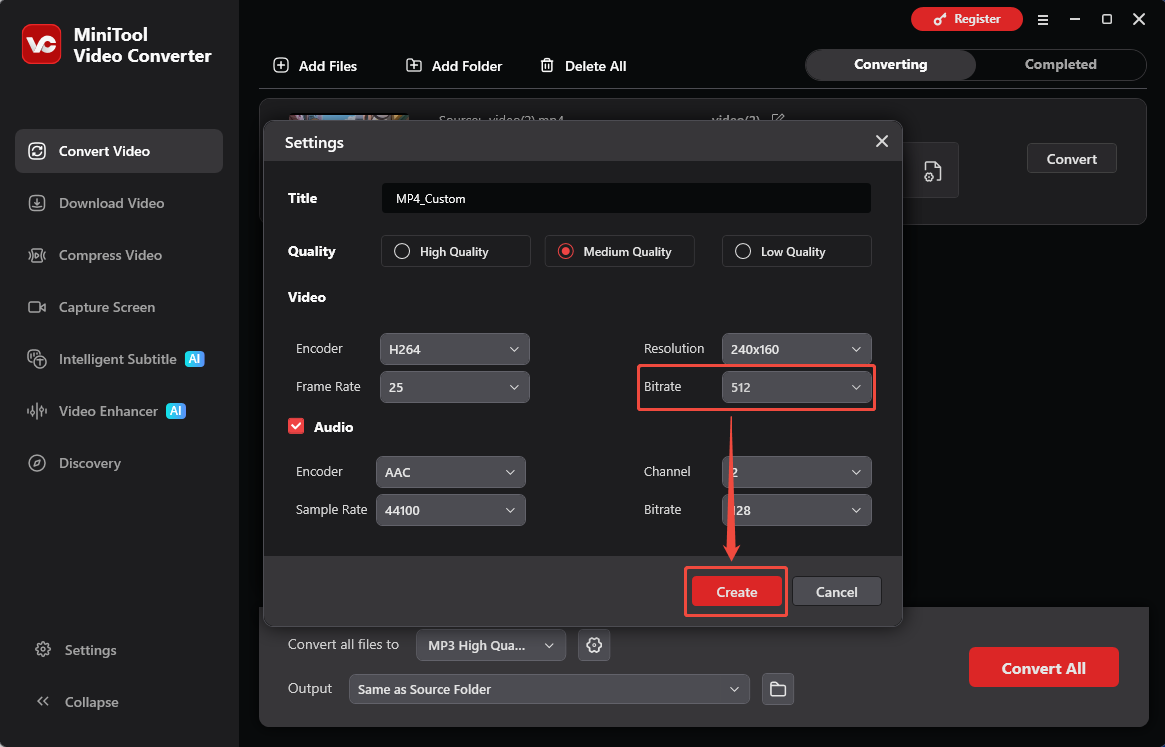Switch to the Capture Screen section
Screen dimensions: 1165x747
click(x=119, y=307)
